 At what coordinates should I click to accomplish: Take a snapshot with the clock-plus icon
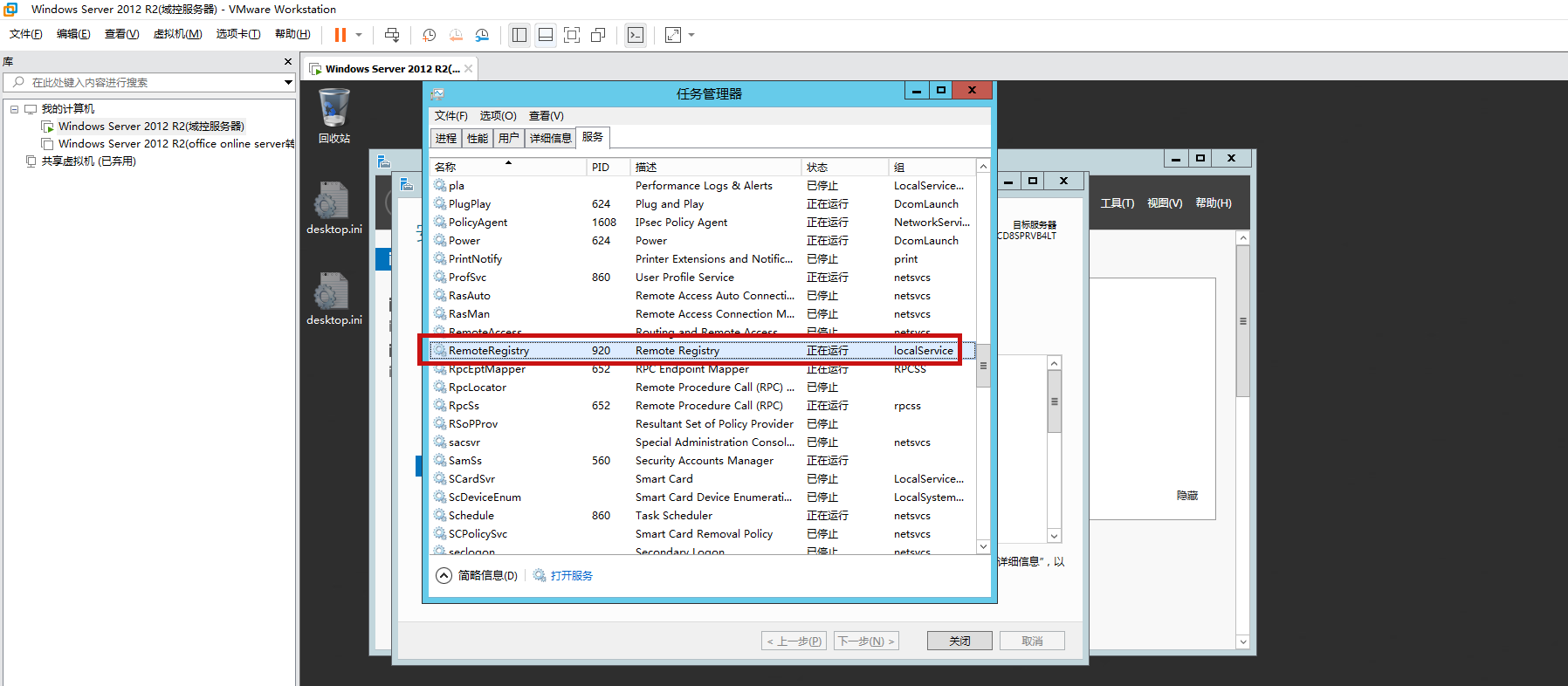[429, 35]
